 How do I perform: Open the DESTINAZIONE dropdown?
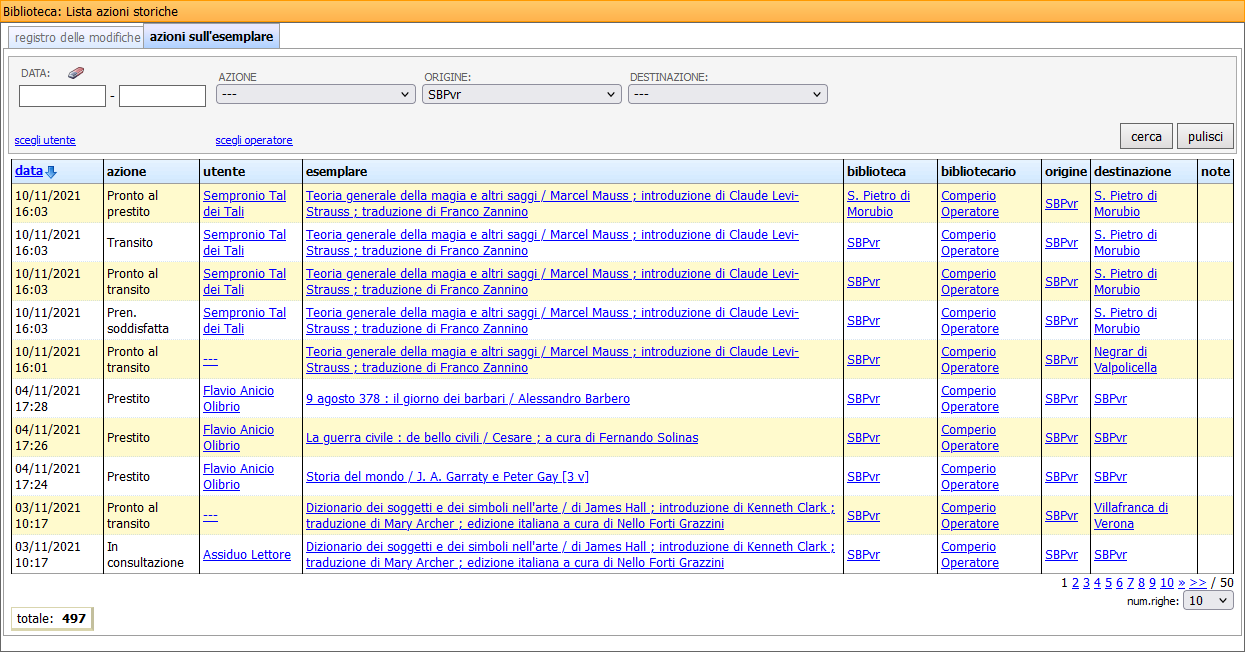point(727,93)
